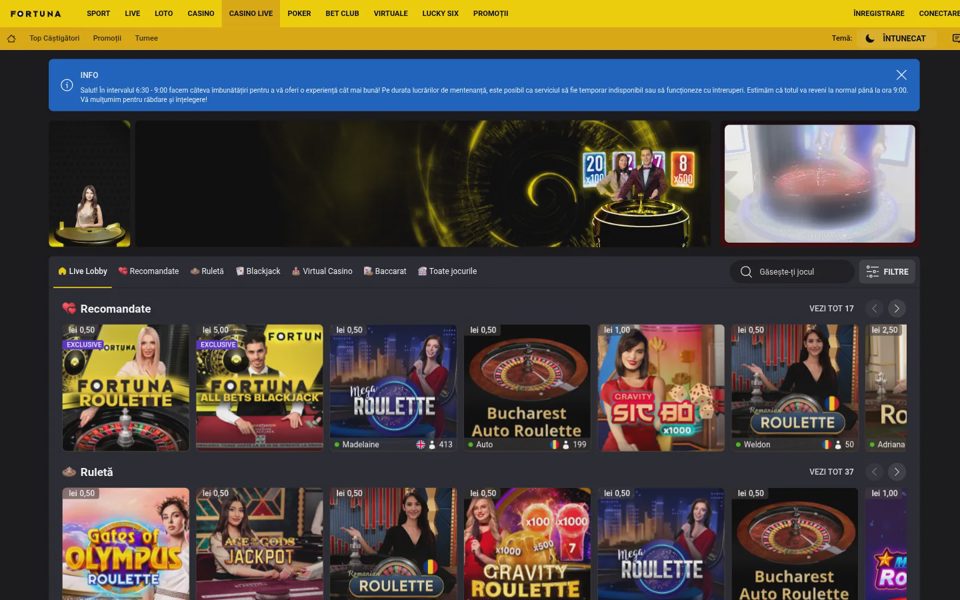960x600 pixels.
Task: Click the ÎNREGISTRARE register button
Action: point(879,13)
